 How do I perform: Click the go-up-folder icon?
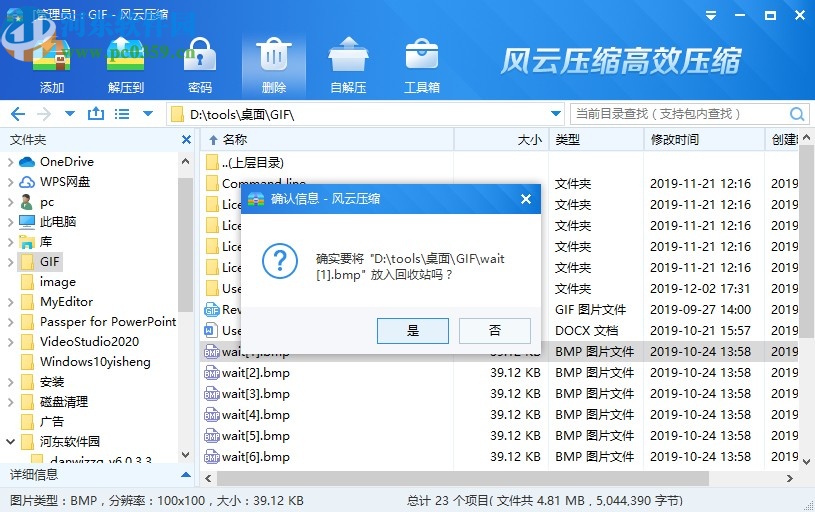point(96,113)
